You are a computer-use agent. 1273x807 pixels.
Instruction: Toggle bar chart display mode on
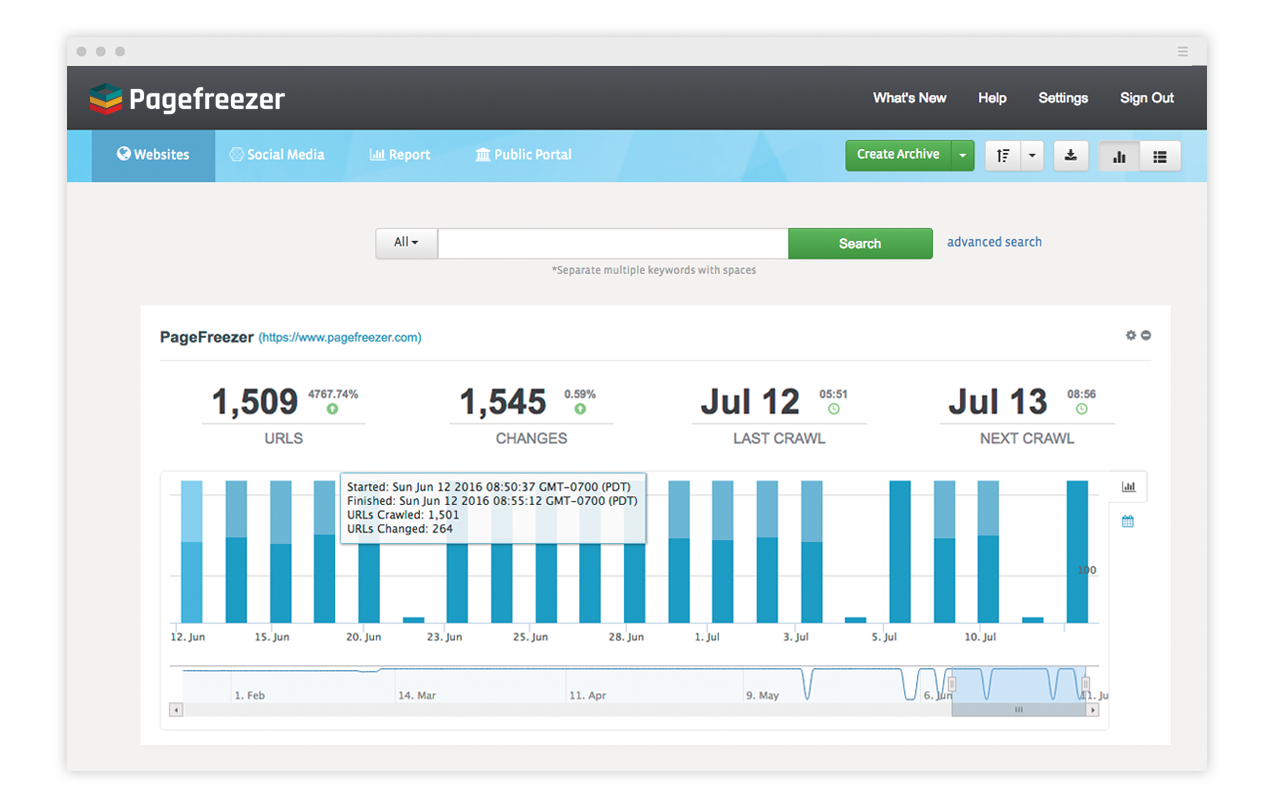click(x=1118, y=156)
